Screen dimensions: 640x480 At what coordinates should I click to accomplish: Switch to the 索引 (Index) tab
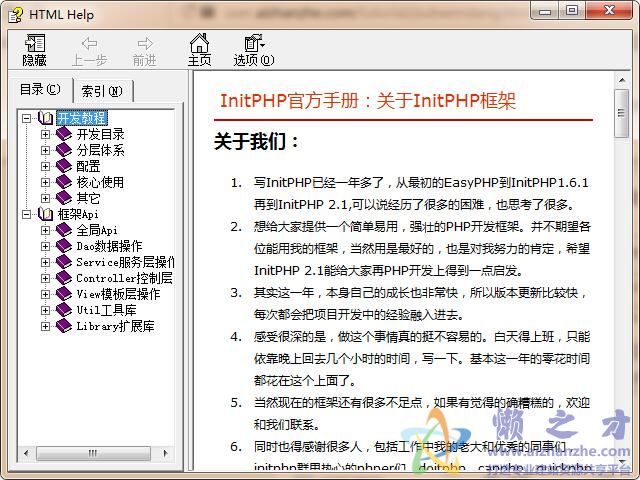(102, 91)
